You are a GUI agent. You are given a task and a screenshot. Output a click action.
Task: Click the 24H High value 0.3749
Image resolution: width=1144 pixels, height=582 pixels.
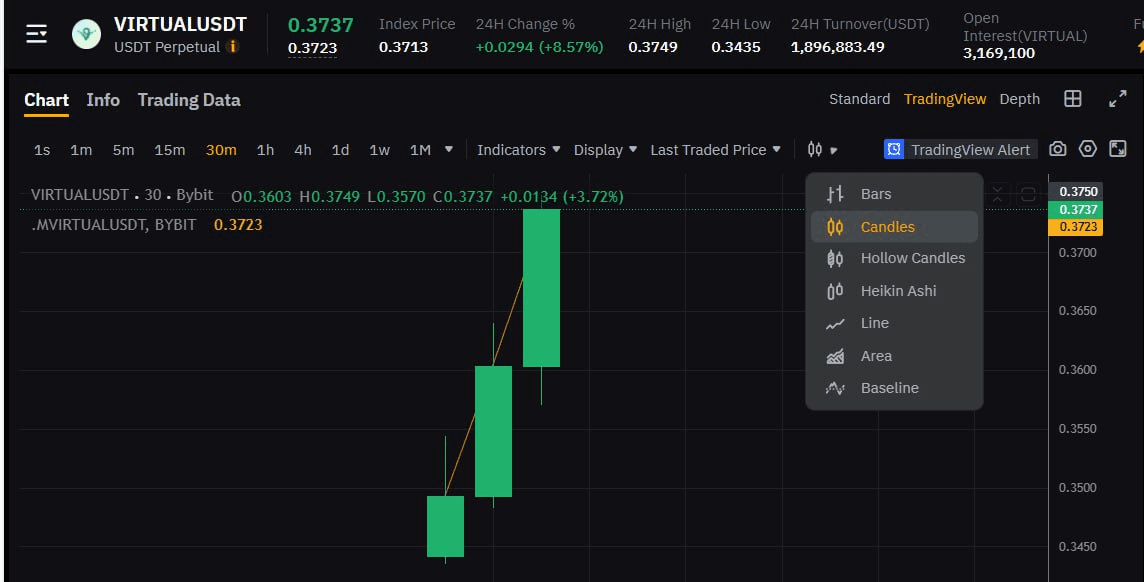[x=653, y=47]
